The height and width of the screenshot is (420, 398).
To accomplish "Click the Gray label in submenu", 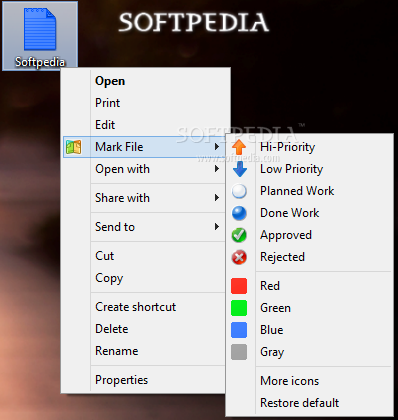I will coord(272,352).
